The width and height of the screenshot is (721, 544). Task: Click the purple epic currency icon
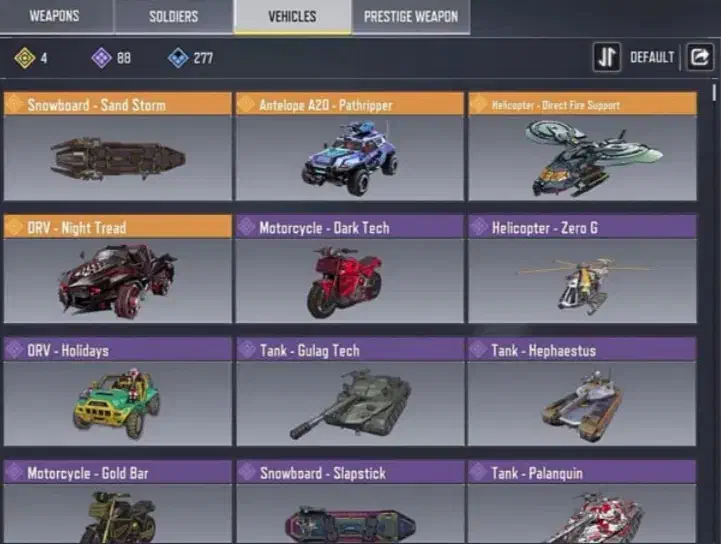101,58
